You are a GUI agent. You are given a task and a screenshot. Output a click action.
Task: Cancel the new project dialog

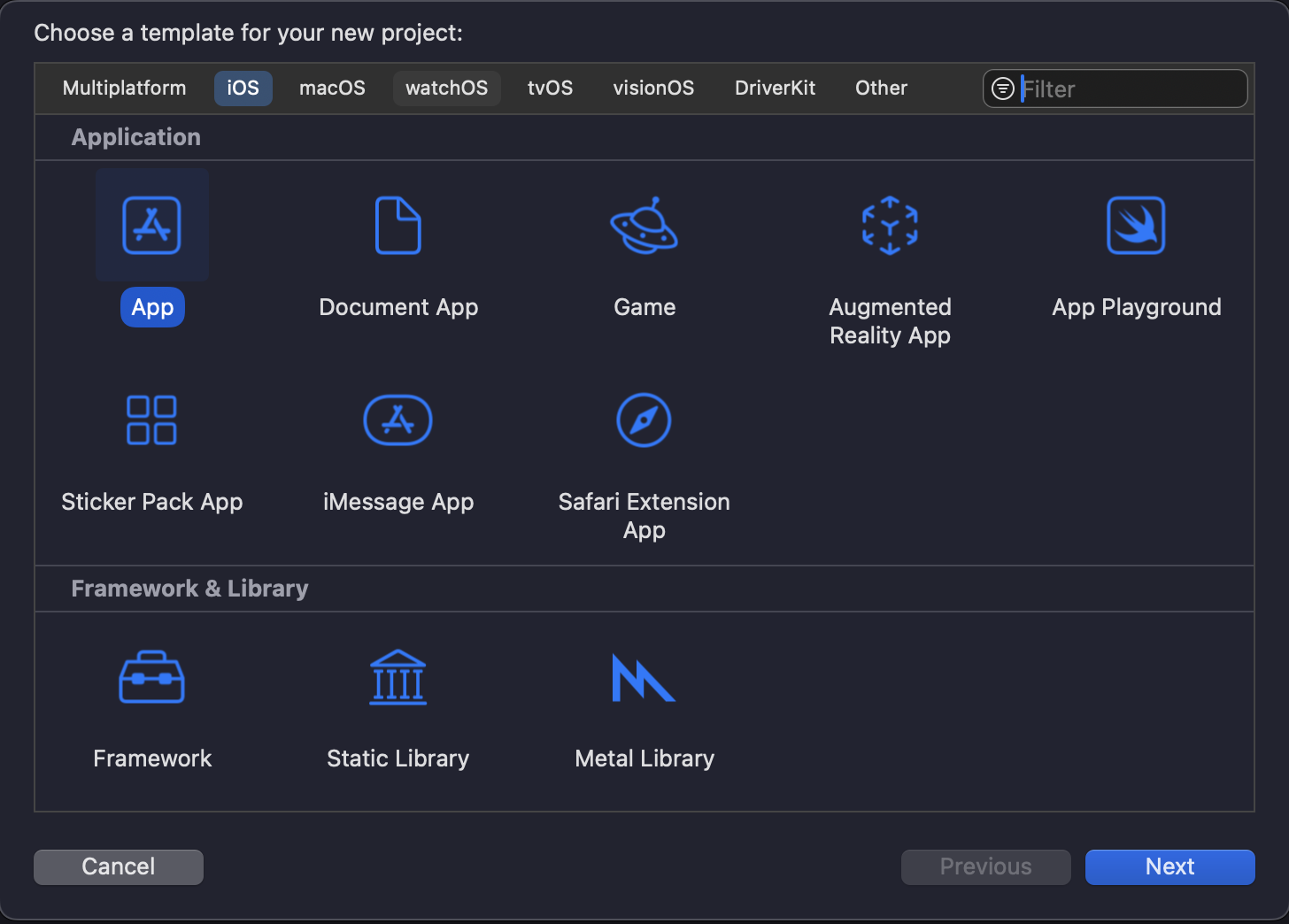click(118, 866)
